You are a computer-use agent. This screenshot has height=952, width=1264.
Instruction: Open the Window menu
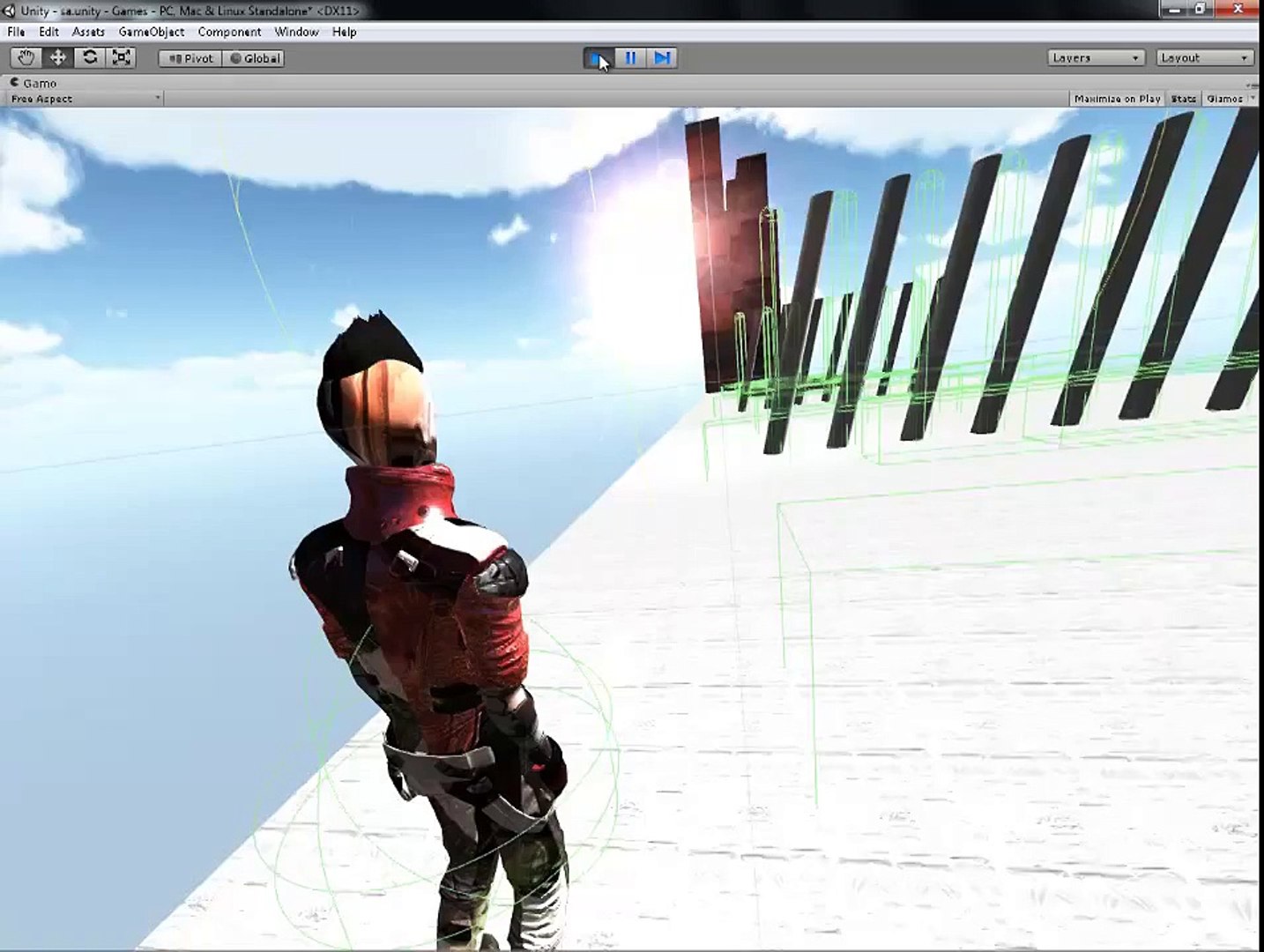[296, 32]
